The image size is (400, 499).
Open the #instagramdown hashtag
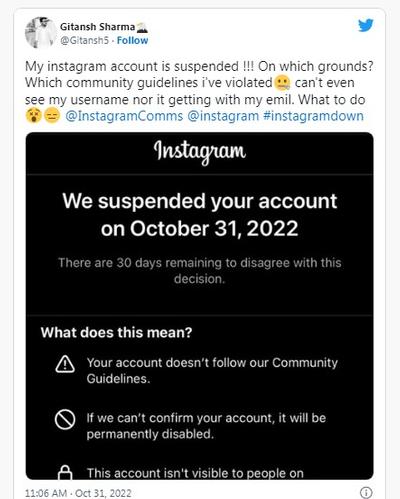(313, 116)
